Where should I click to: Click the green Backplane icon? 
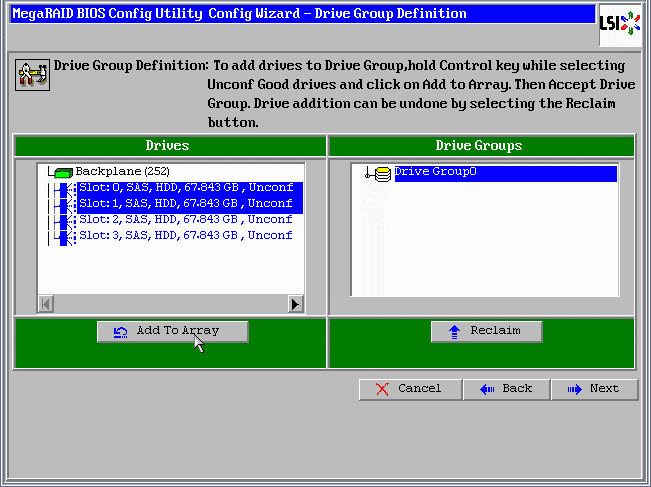(63, 172)
